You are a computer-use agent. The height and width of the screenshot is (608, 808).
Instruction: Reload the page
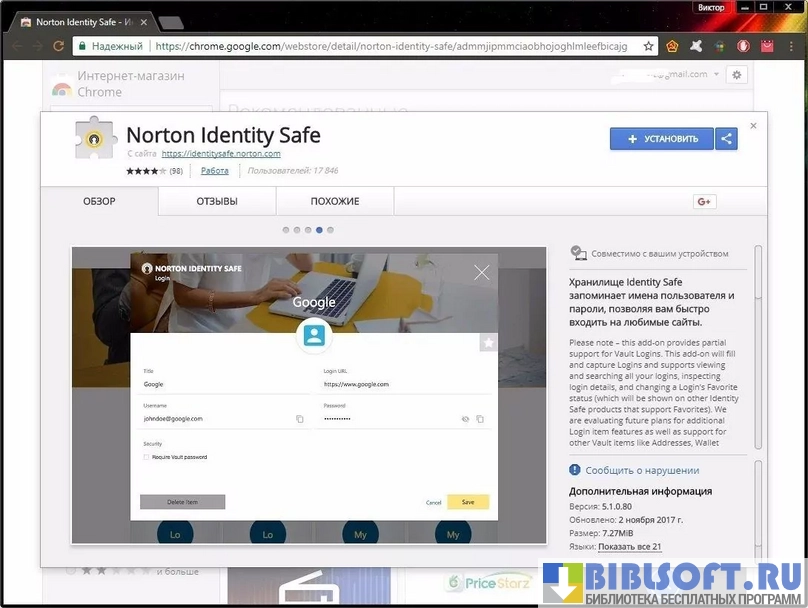59,46
